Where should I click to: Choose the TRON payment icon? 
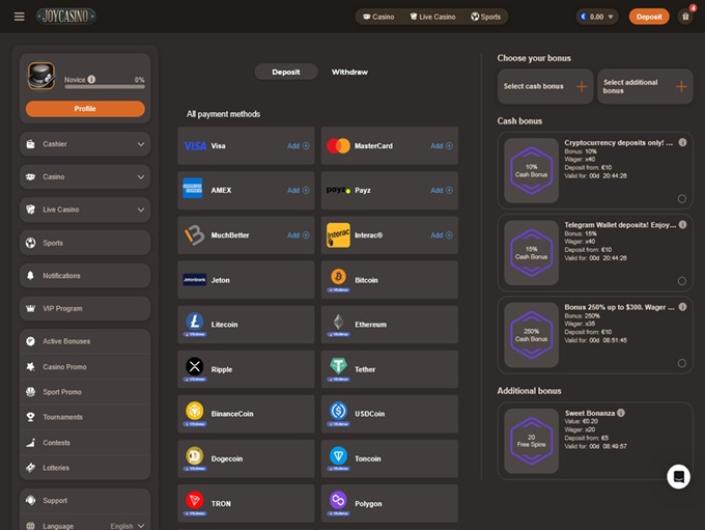tap(194, 500)
